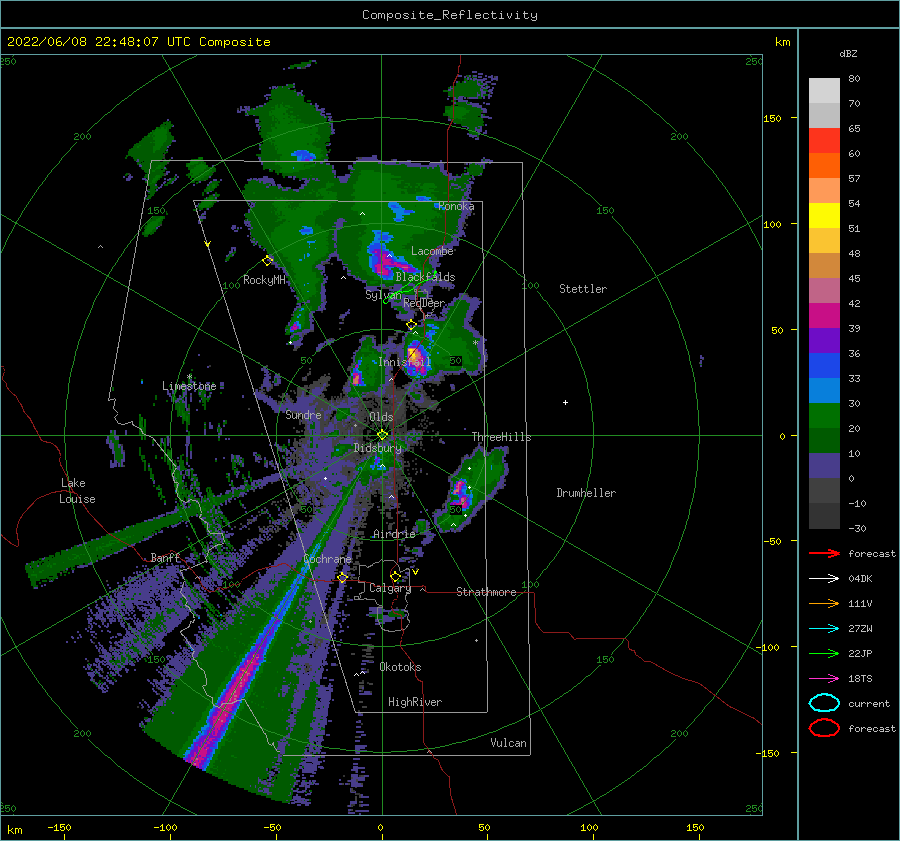This screenshot has height=841, width=900.
Task: Click the Blackfalds label on map
Action: (425, 277)
